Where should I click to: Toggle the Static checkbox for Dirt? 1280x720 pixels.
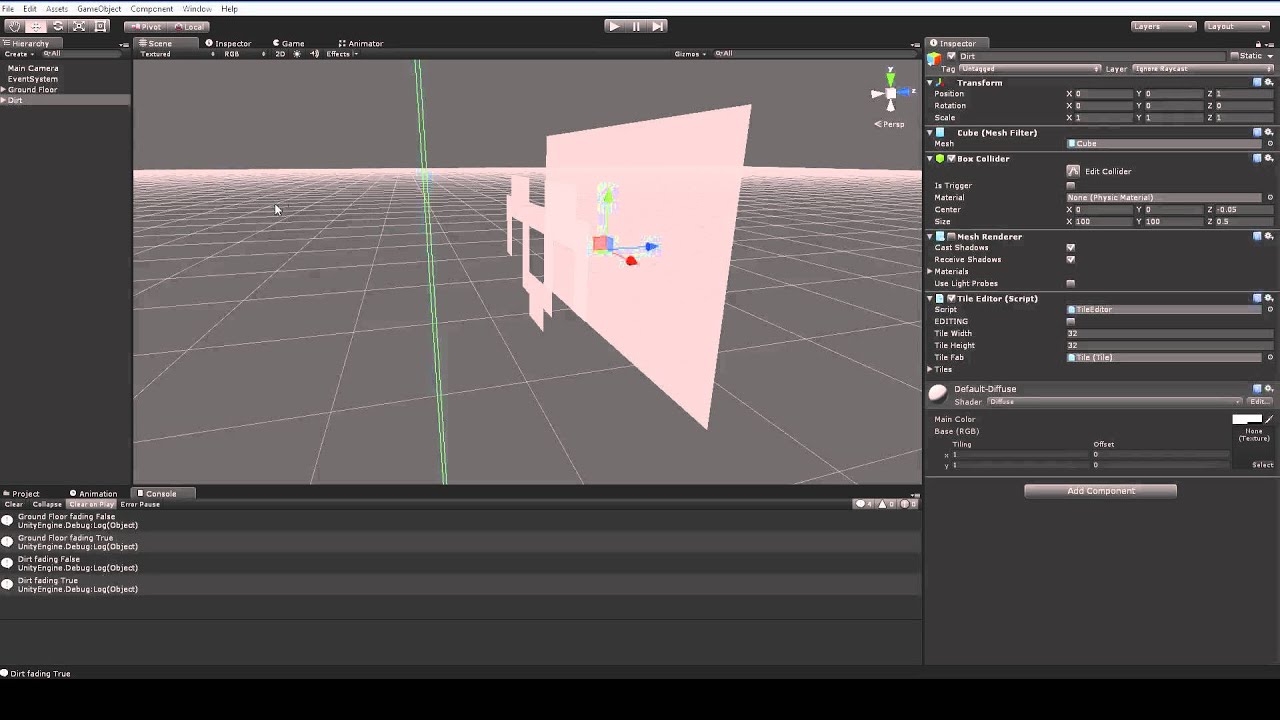pyautogui.click(x=1234, y=56)
